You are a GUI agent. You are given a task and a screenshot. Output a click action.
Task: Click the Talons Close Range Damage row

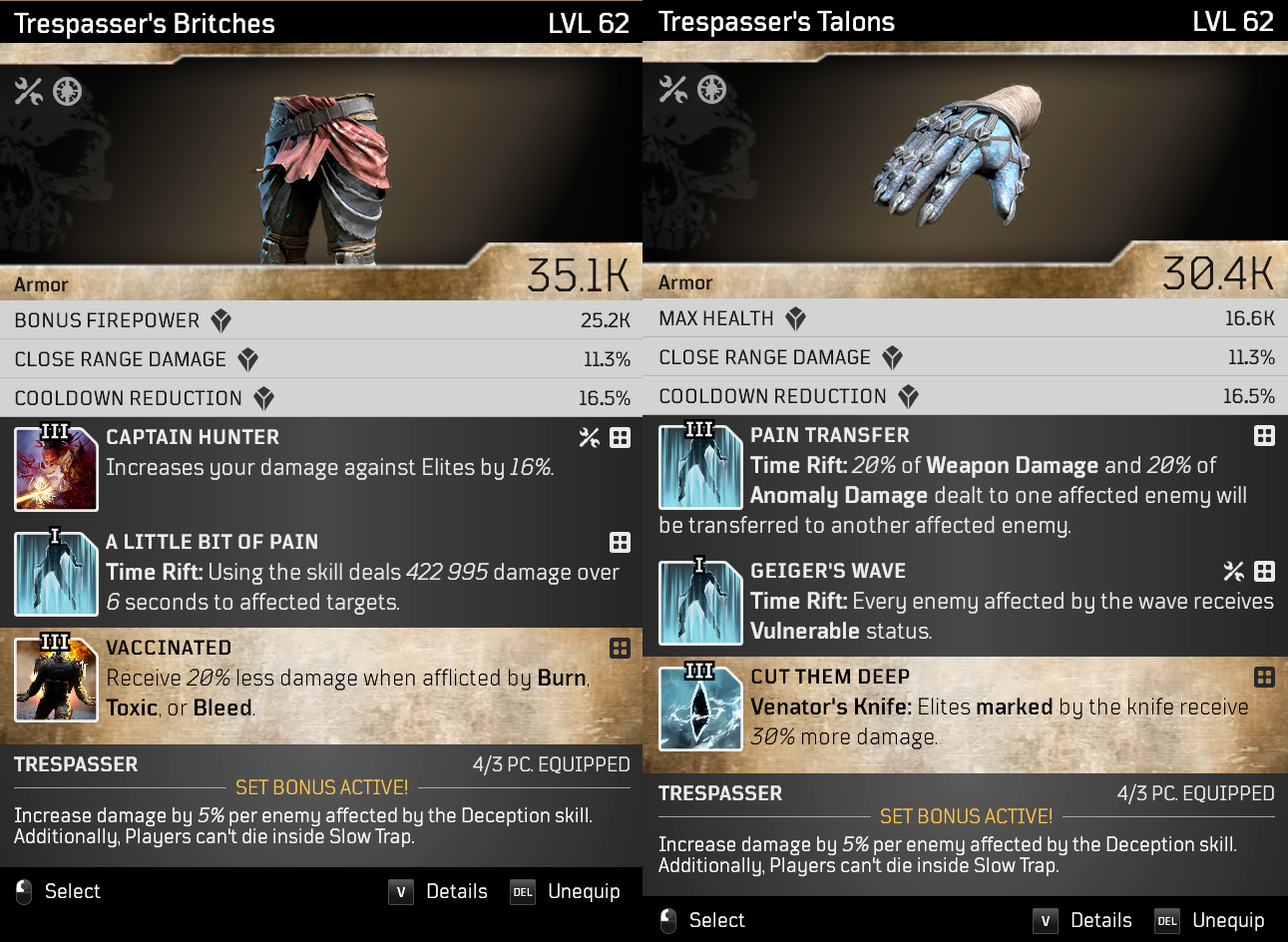click(x=966, y=357)
